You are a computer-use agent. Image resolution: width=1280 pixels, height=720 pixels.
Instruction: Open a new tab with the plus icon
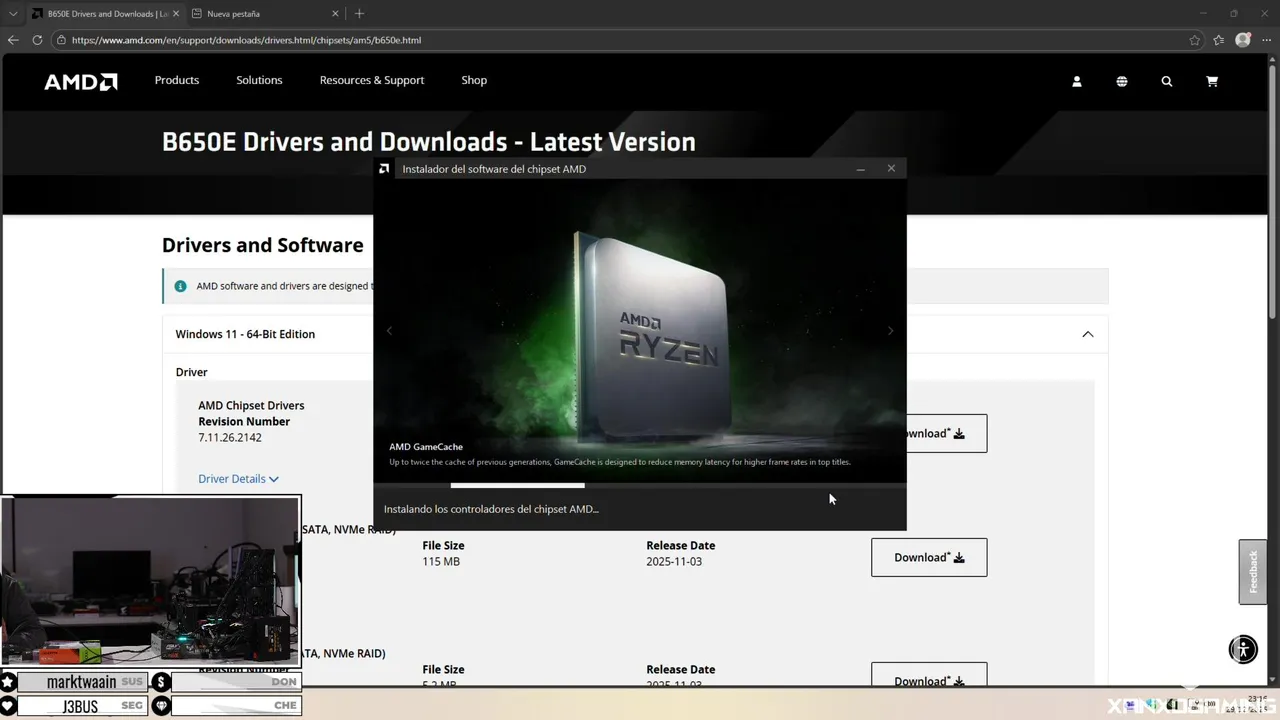(x=359, y=13)
